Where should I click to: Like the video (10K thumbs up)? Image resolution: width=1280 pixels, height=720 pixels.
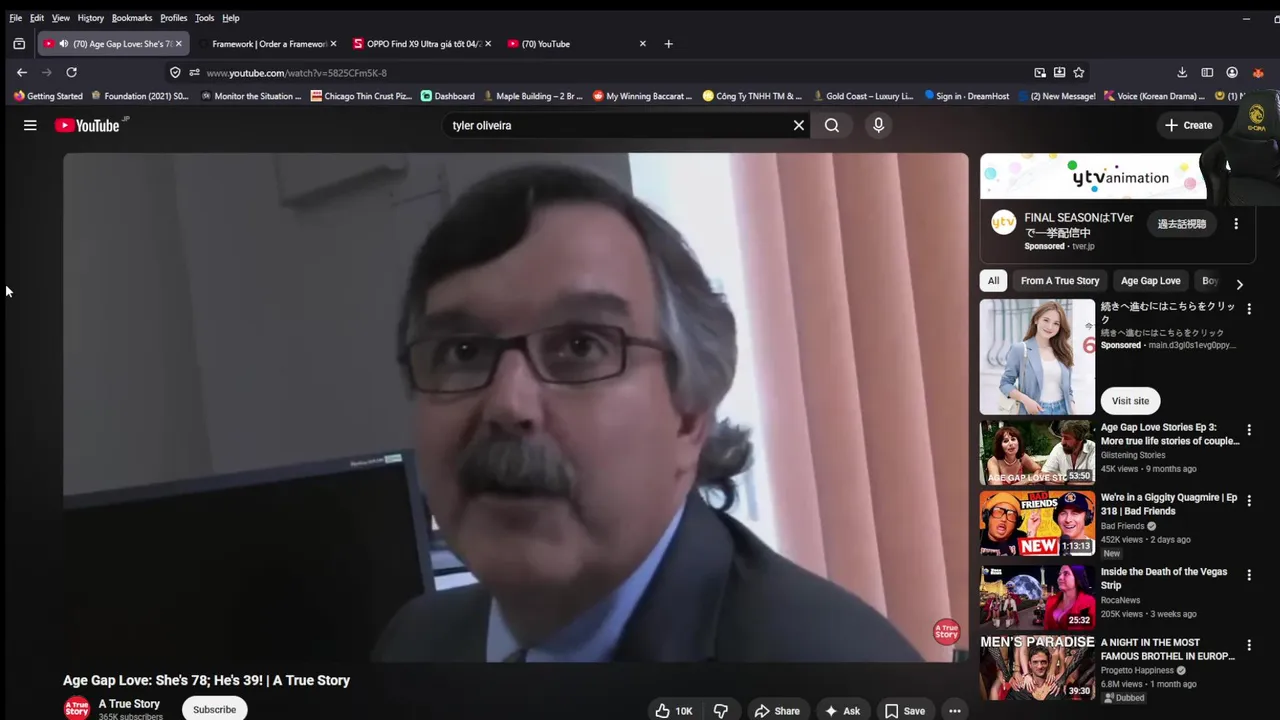(674, 711)
